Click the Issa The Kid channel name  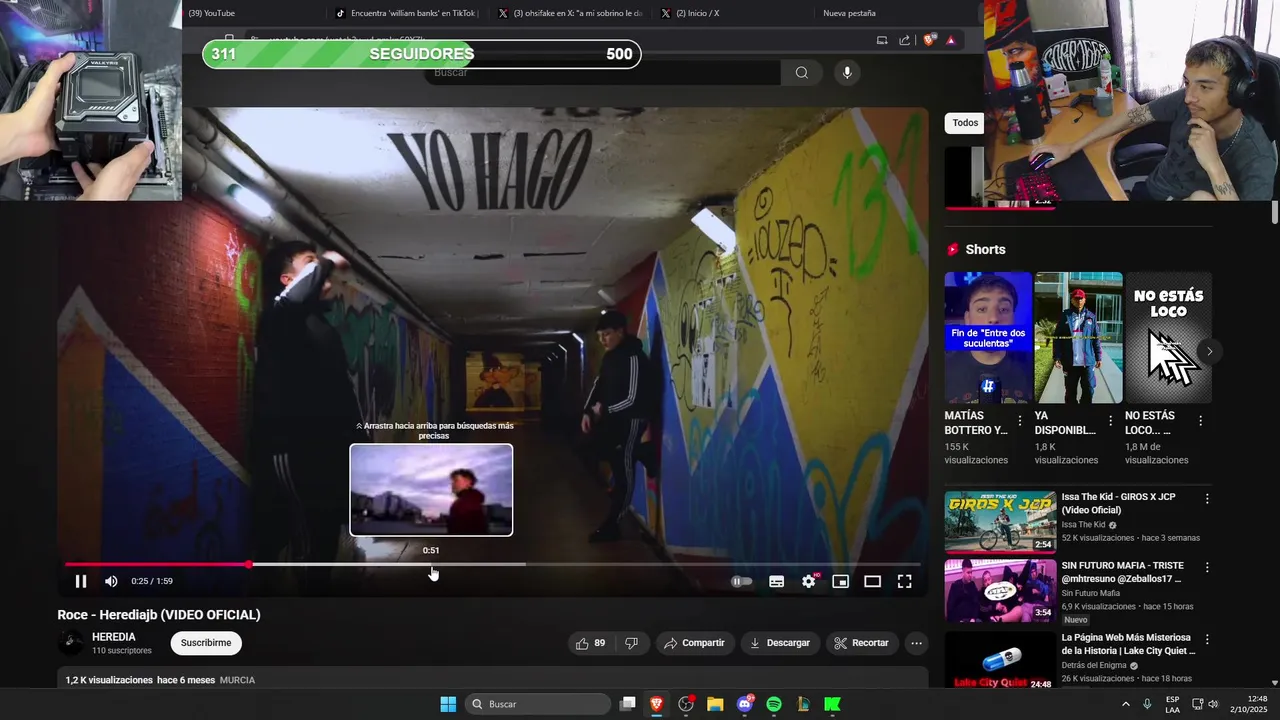(x=1084, y=525)
